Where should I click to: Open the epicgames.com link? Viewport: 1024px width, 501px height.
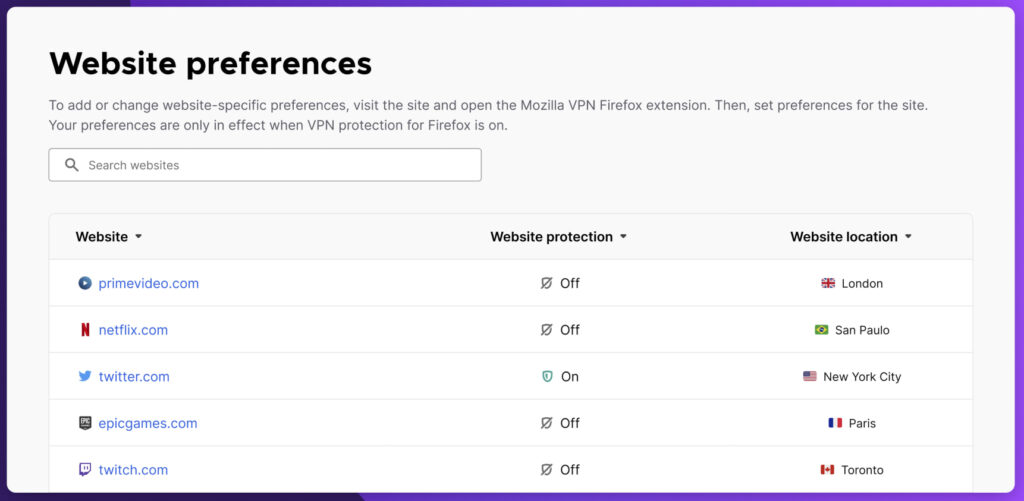coord(148,423)
